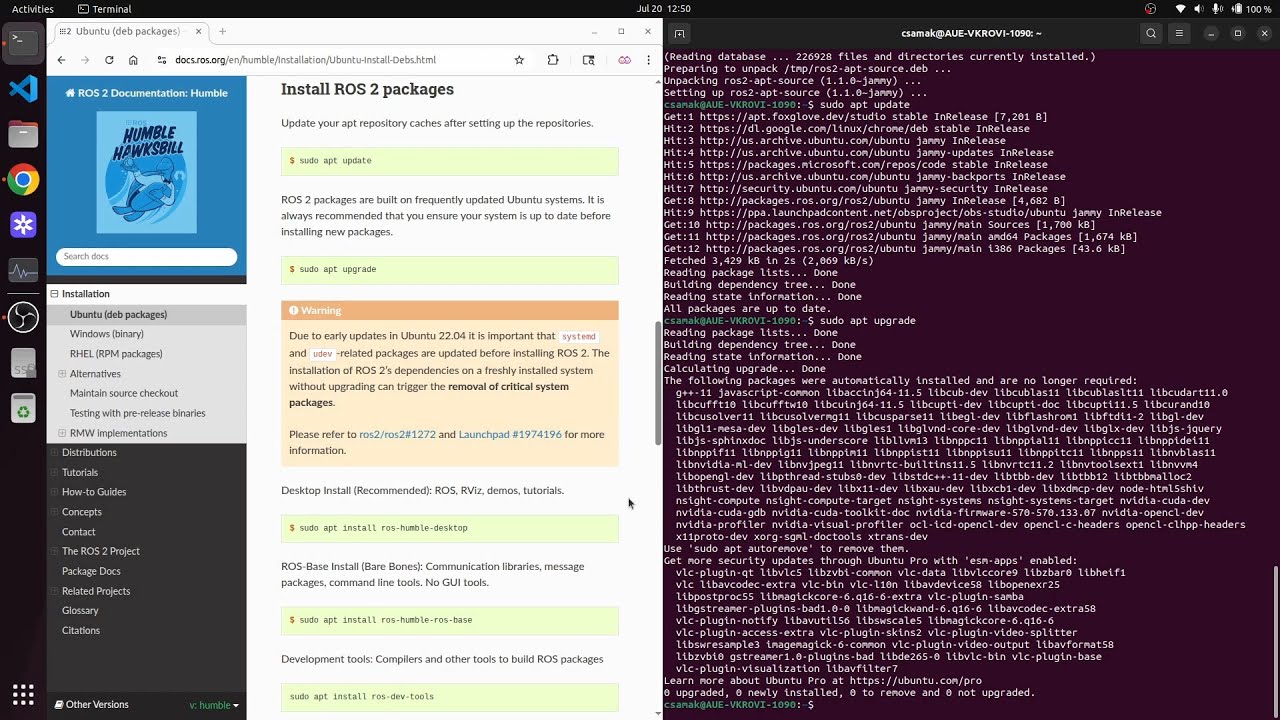The width and height of the screenshot is (1280, 720).
Task: Click the docs page vertical scrollbar
Action: [658, 384]
